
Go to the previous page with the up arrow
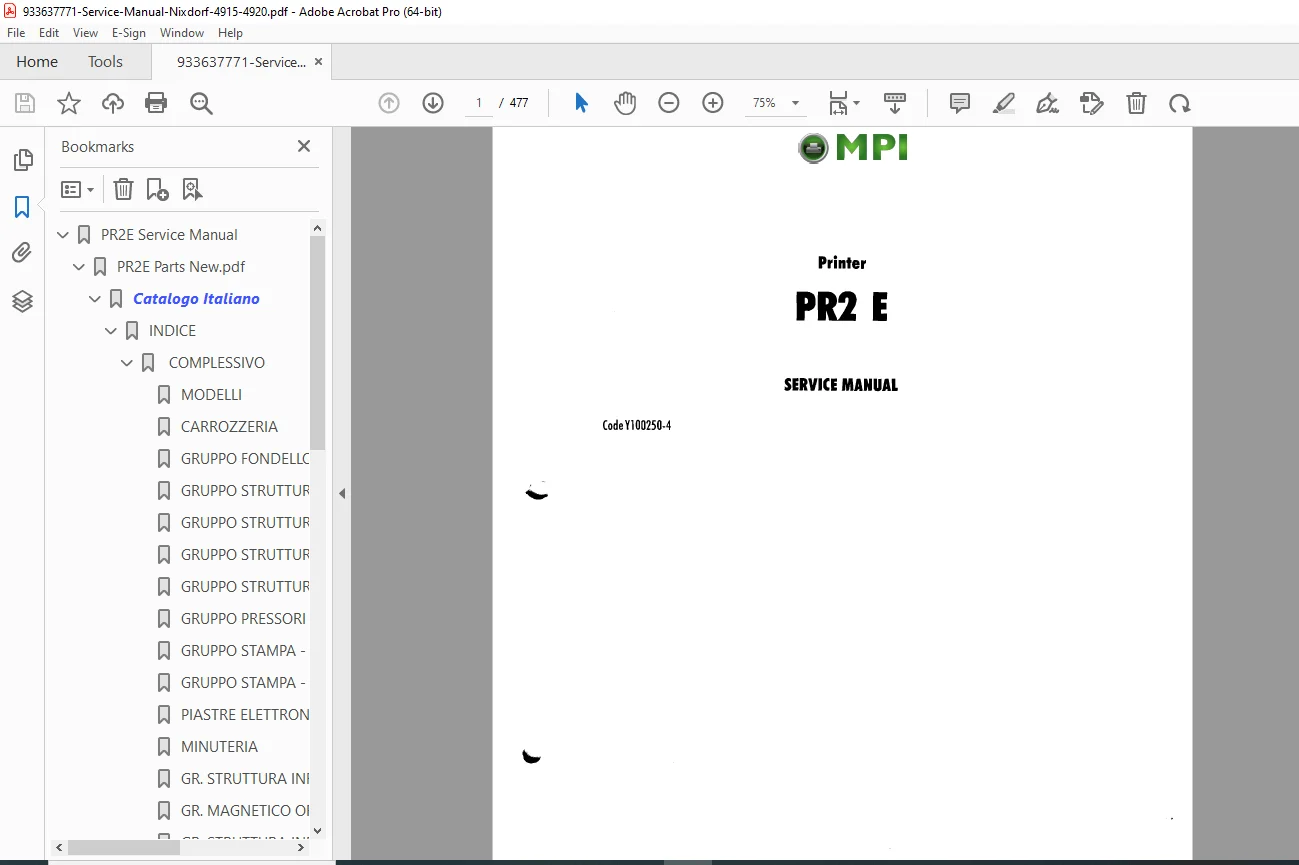tap(389, 103)
